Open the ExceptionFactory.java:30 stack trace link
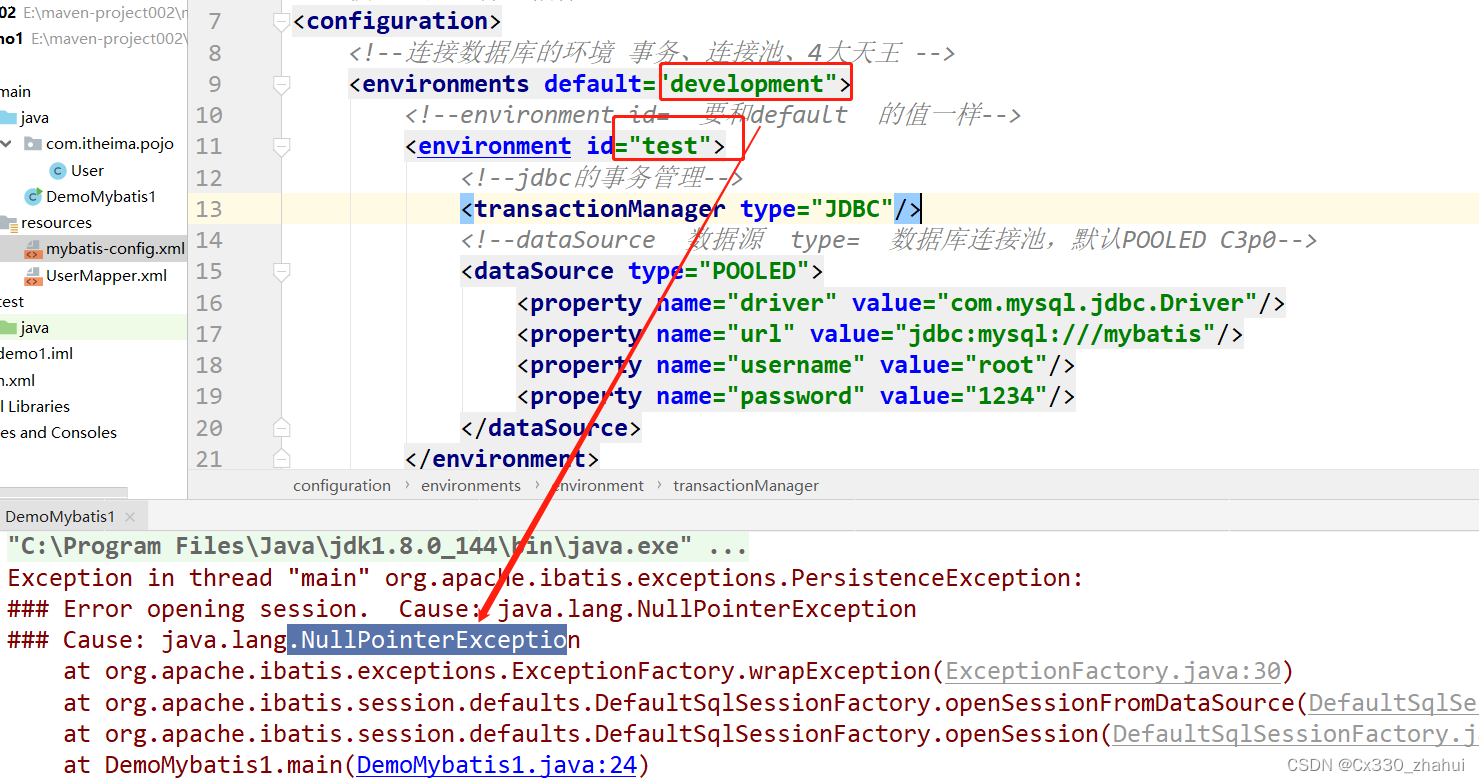Viewport: 1479px width, 783px height. pyautogui.click(x=1113, y=671)
